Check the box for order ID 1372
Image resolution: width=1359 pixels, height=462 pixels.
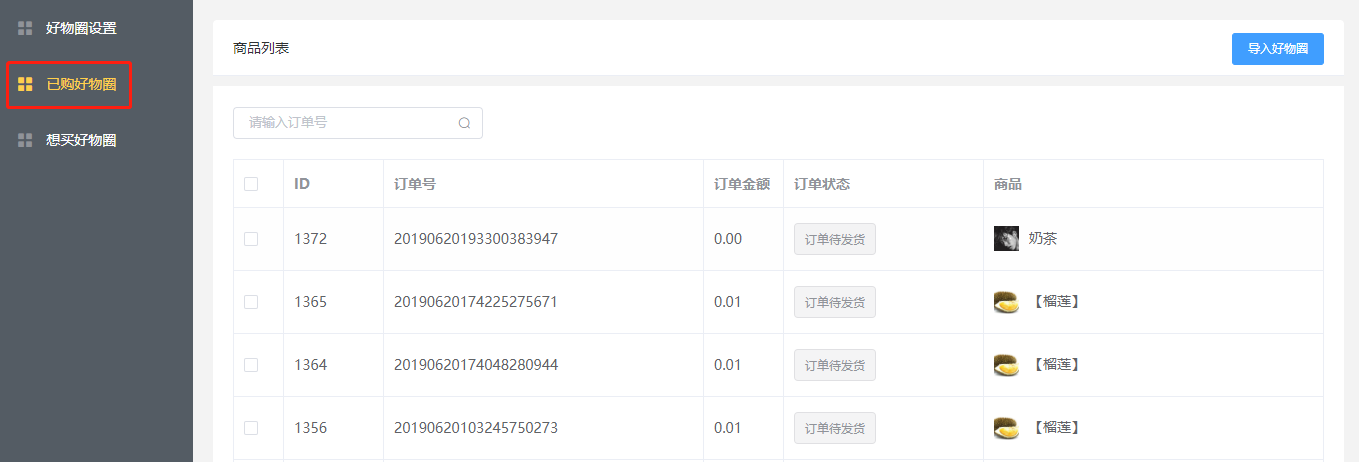pyautogui.click(x=251, y=239)
